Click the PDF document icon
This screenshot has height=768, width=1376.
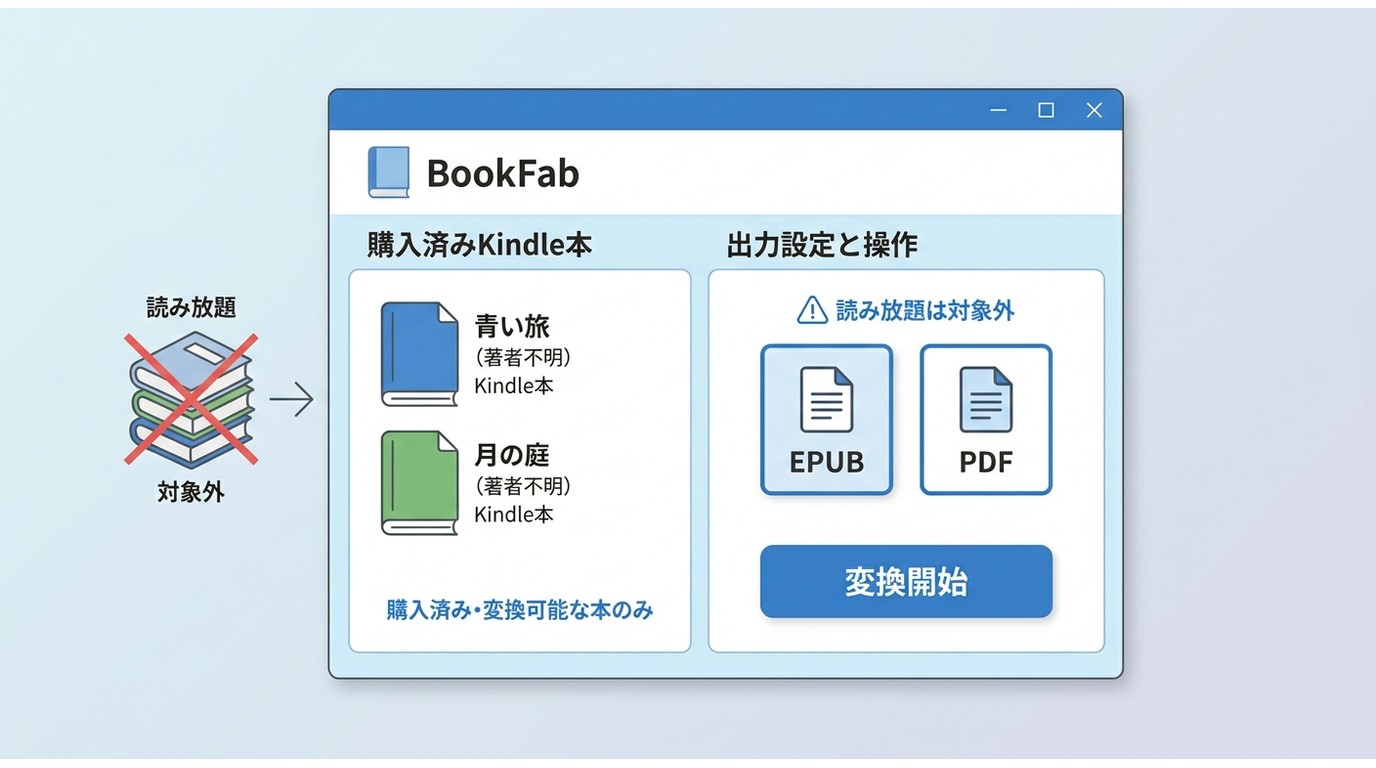[x=986, y=400]
